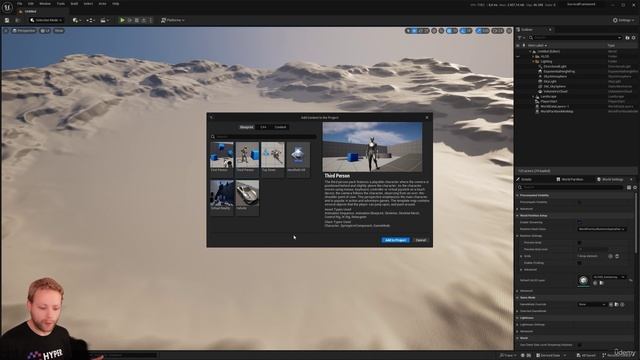This screenshot has height=360, width=640.
Task: Select VolumetricCloud in the Outliner
Action: 555,91
